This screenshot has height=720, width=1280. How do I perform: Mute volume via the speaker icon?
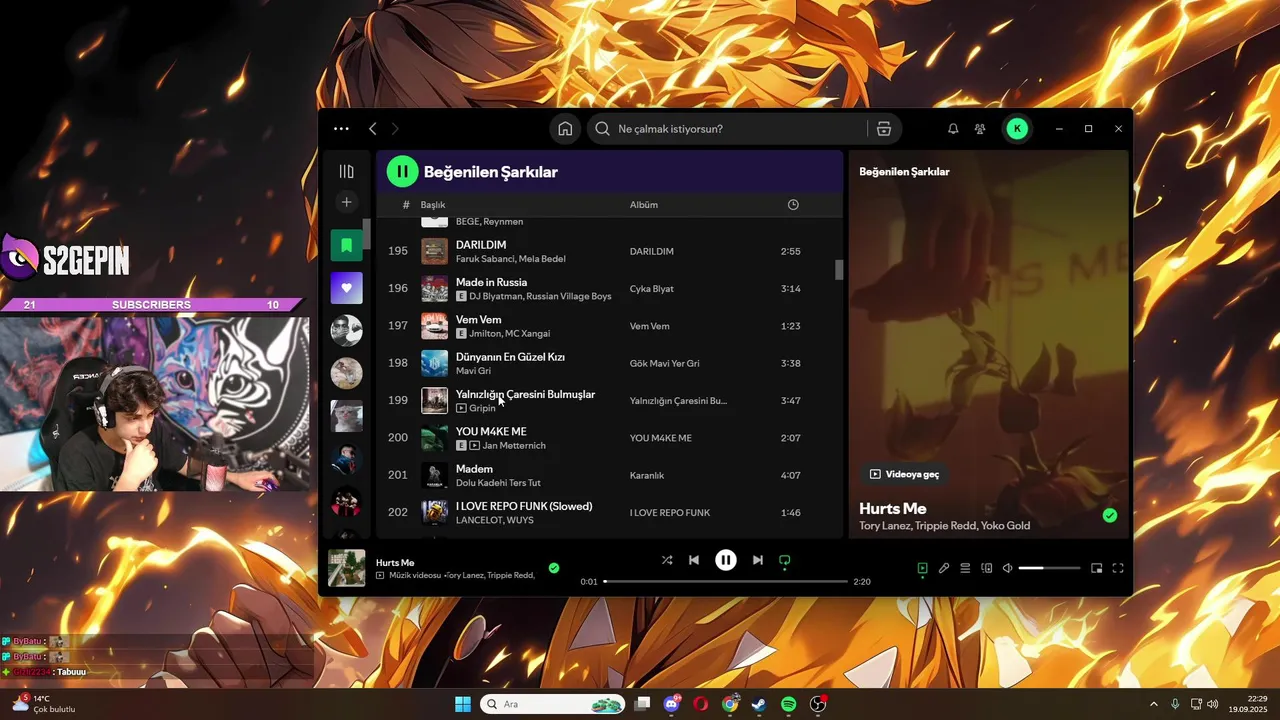(x=1007, y=568)
